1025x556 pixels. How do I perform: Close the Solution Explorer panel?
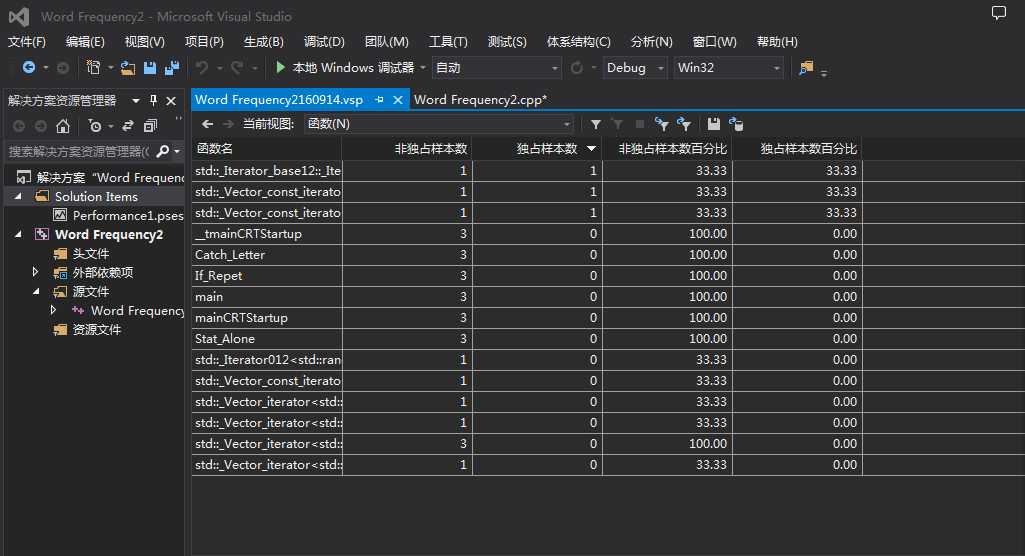click(x=171, y=101)
